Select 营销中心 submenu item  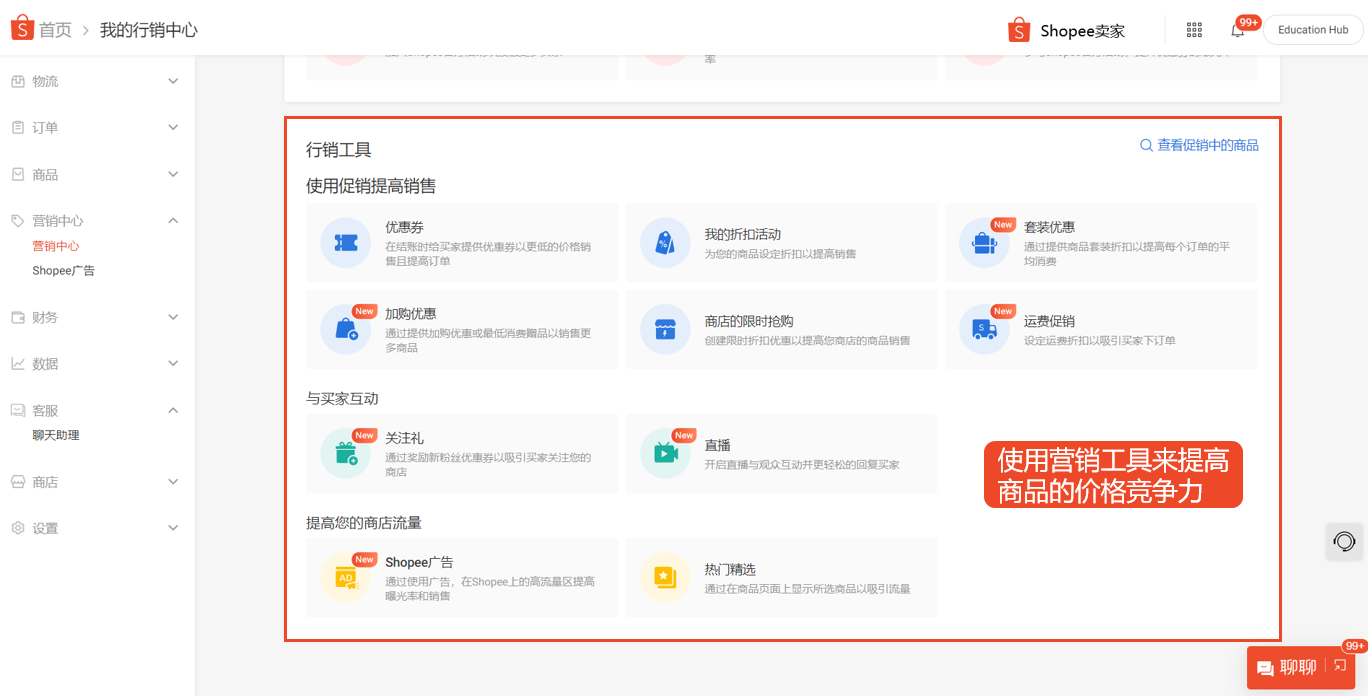[56, 246]
